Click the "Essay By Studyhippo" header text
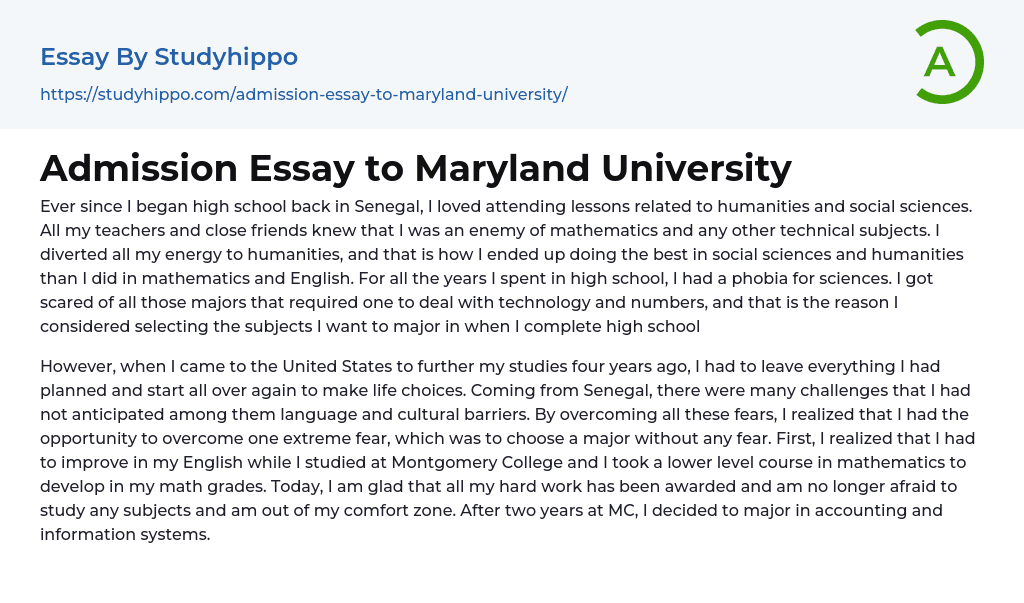The width and height of the screenshot is (1024, 603). [x=169, y=57]
